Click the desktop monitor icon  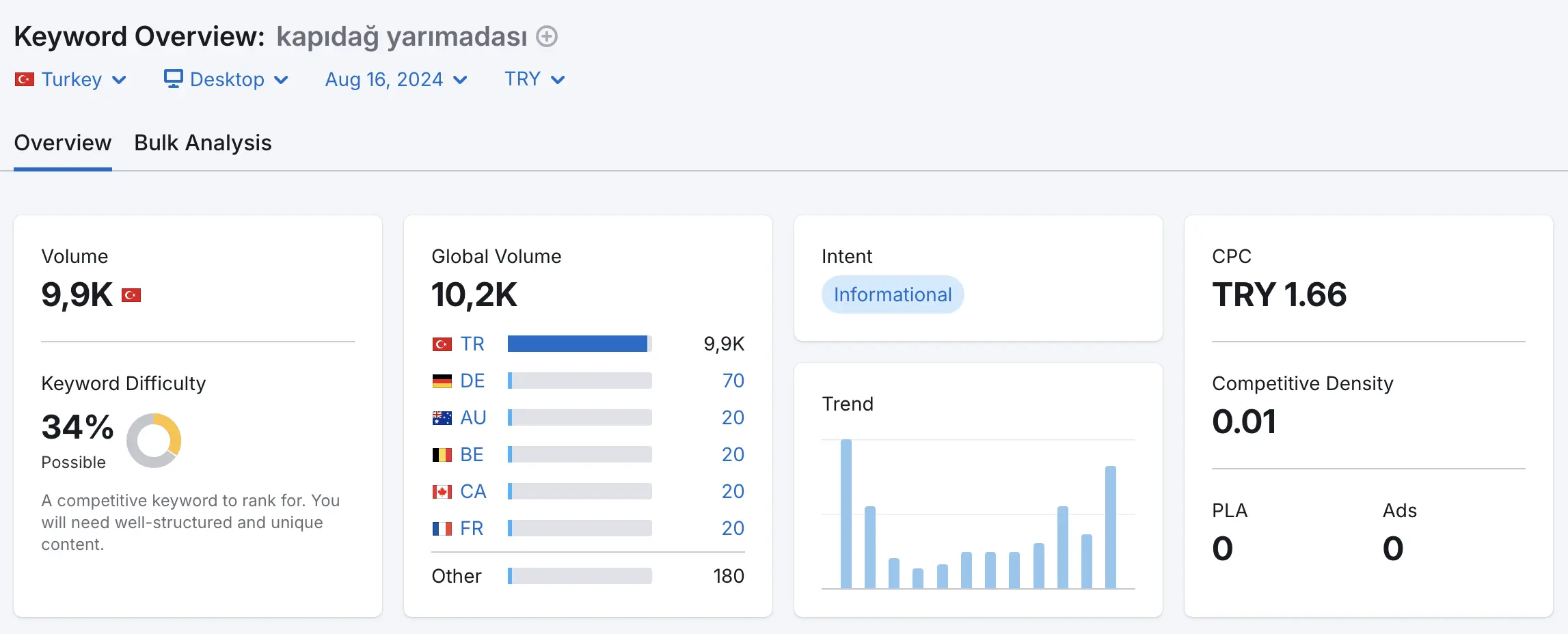(174, 79)
